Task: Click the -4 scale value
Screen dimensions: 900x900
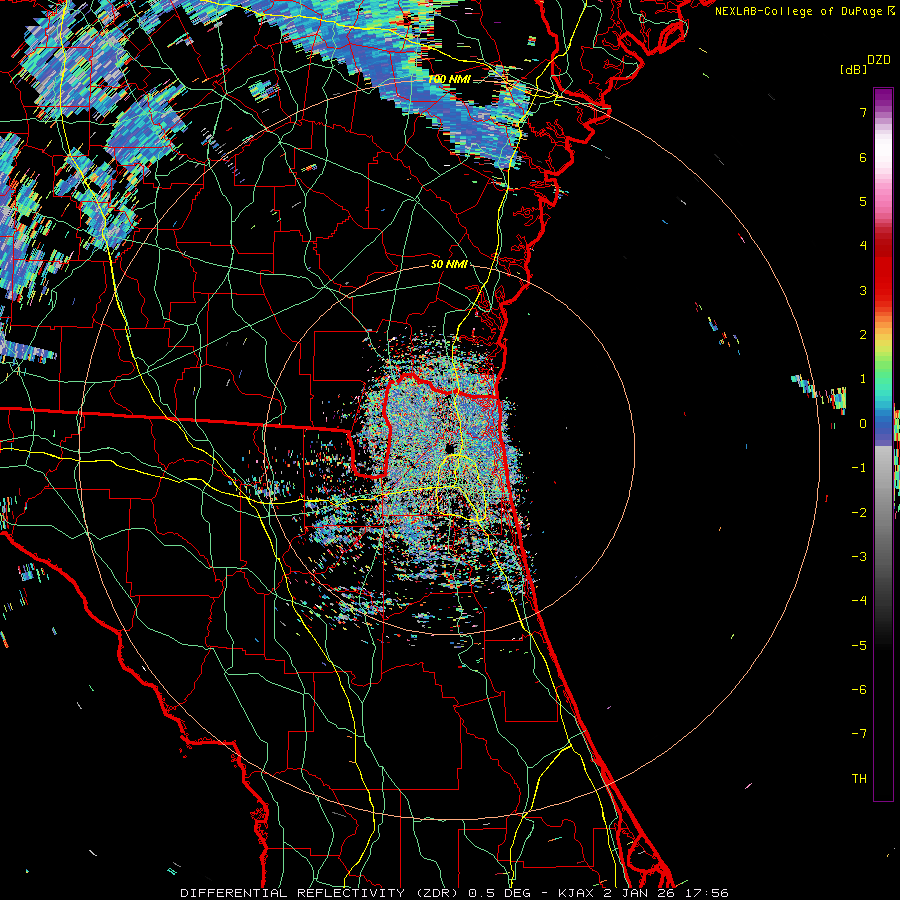Action: (859, 600)
